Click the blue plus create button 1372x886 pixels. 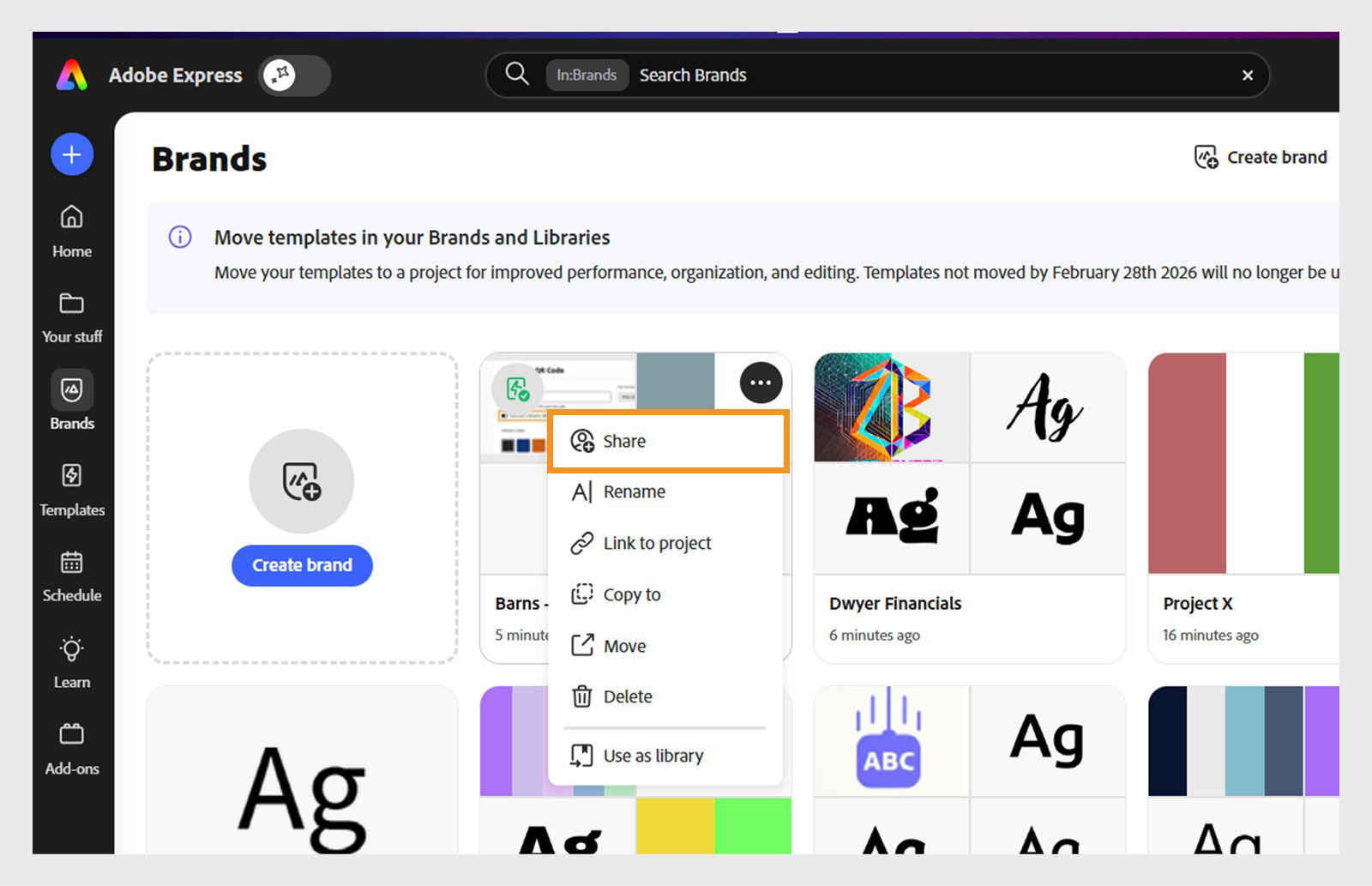point(72,154)
